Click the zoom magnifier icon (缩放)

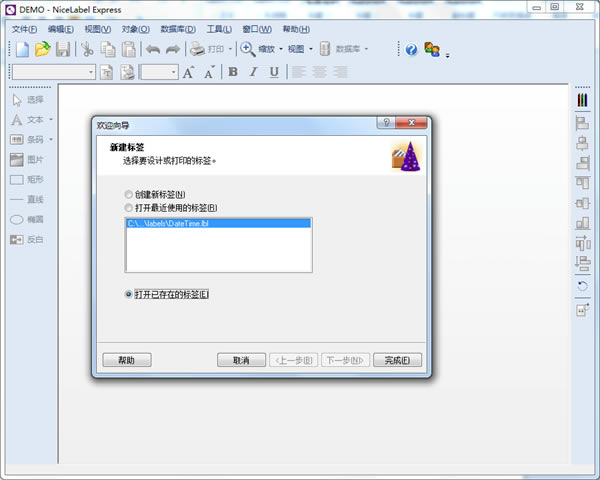pos(248,49)
